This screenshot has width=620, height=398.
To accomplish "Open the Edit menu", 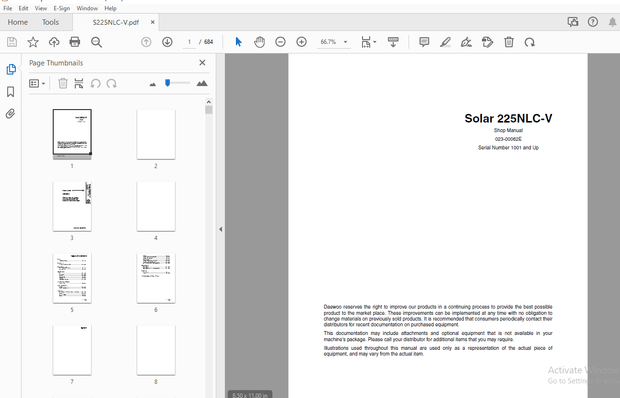I will coord(23,8).
